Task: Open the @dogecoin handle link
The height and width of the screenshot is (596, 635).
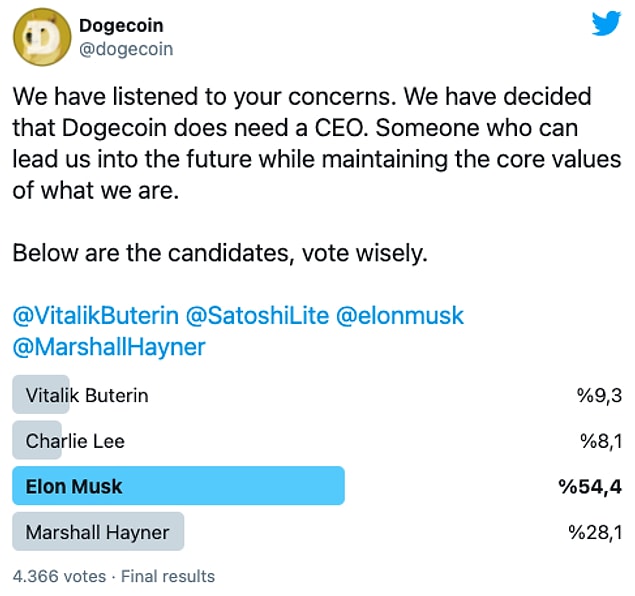Action: click(x=126, y=49)
